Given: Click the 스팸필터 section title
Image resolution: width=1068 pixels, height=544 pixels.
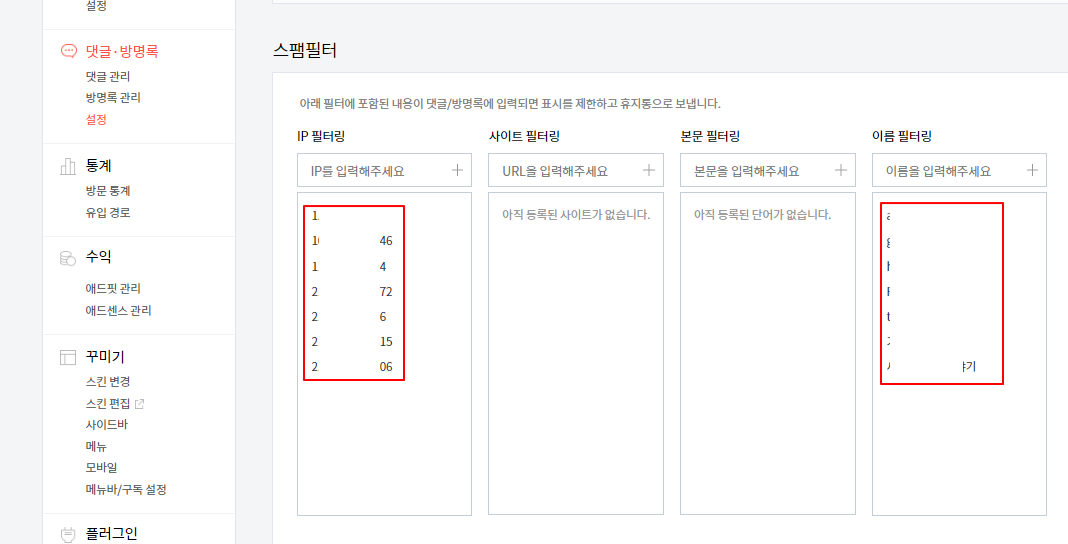Looking at the screenshot, I should pos(304,50).
